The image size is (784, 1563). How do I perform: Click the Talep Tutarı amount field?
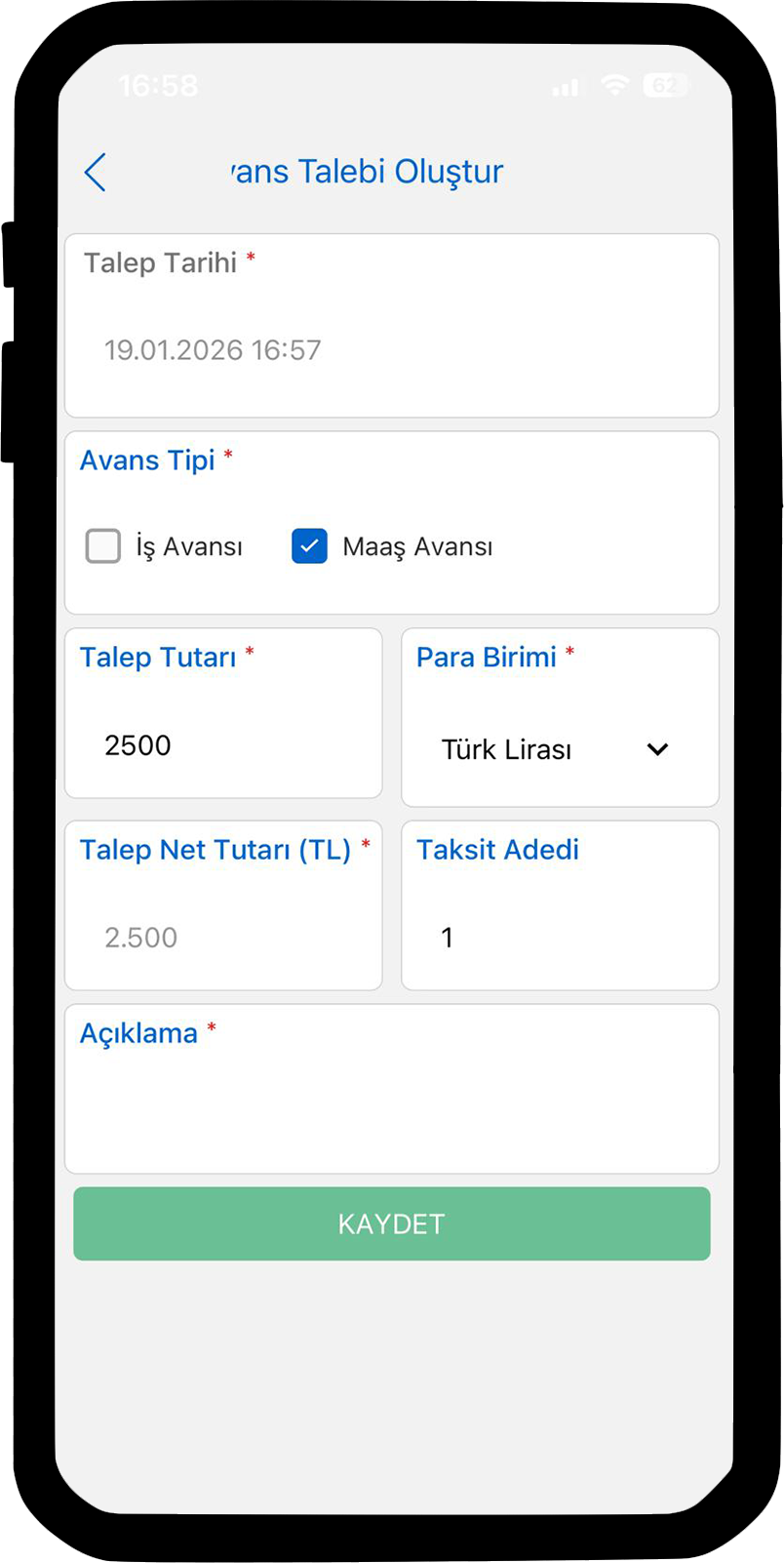(x=222, y=745)
